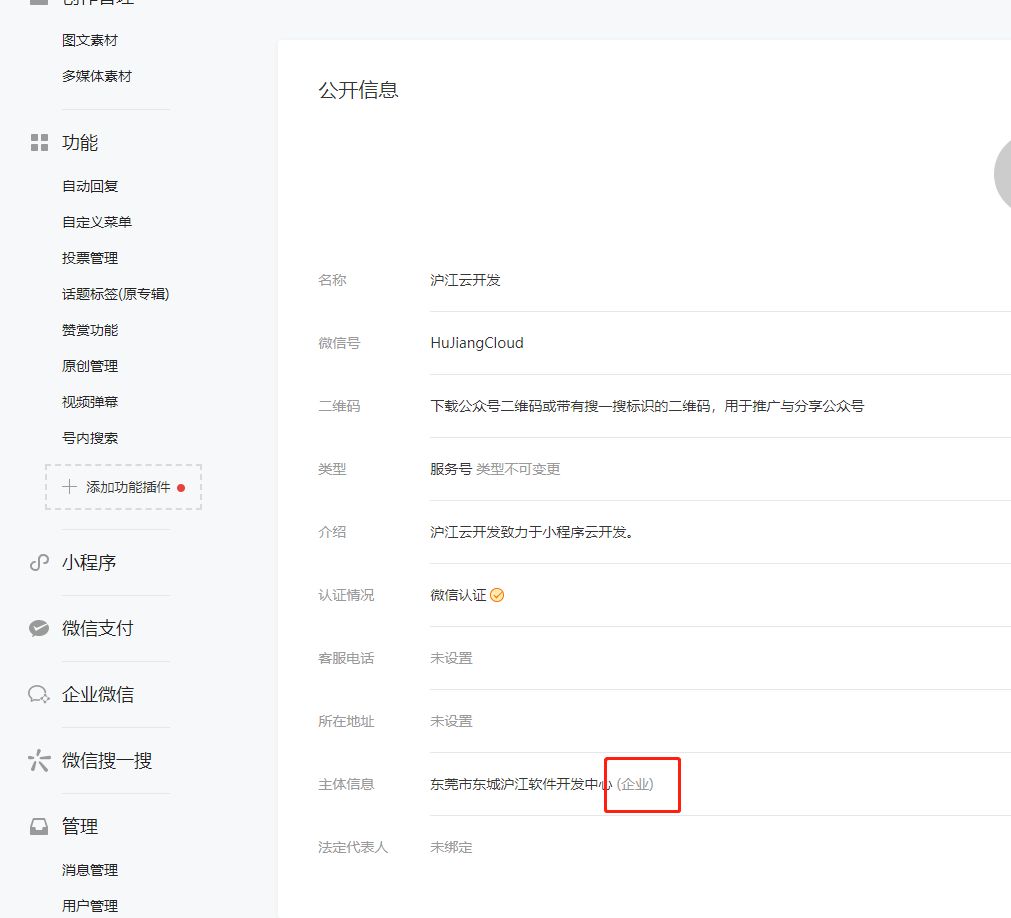
Task: Click the orange verified badge next to 微信认证
Action: 497,595
